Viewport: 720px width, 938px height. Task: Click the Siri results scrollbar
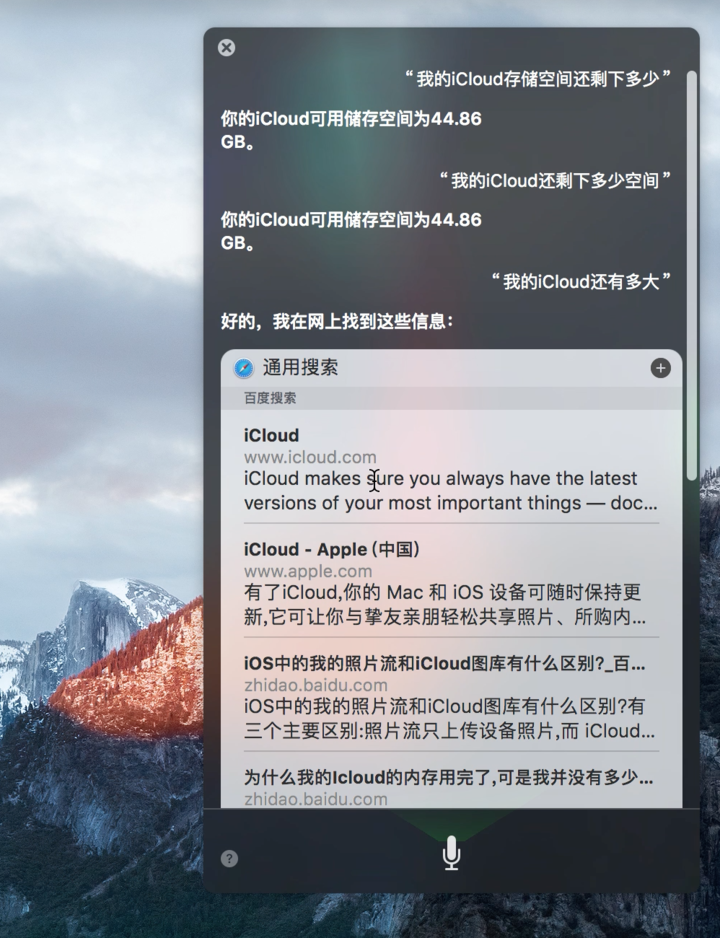pos(692,275)
